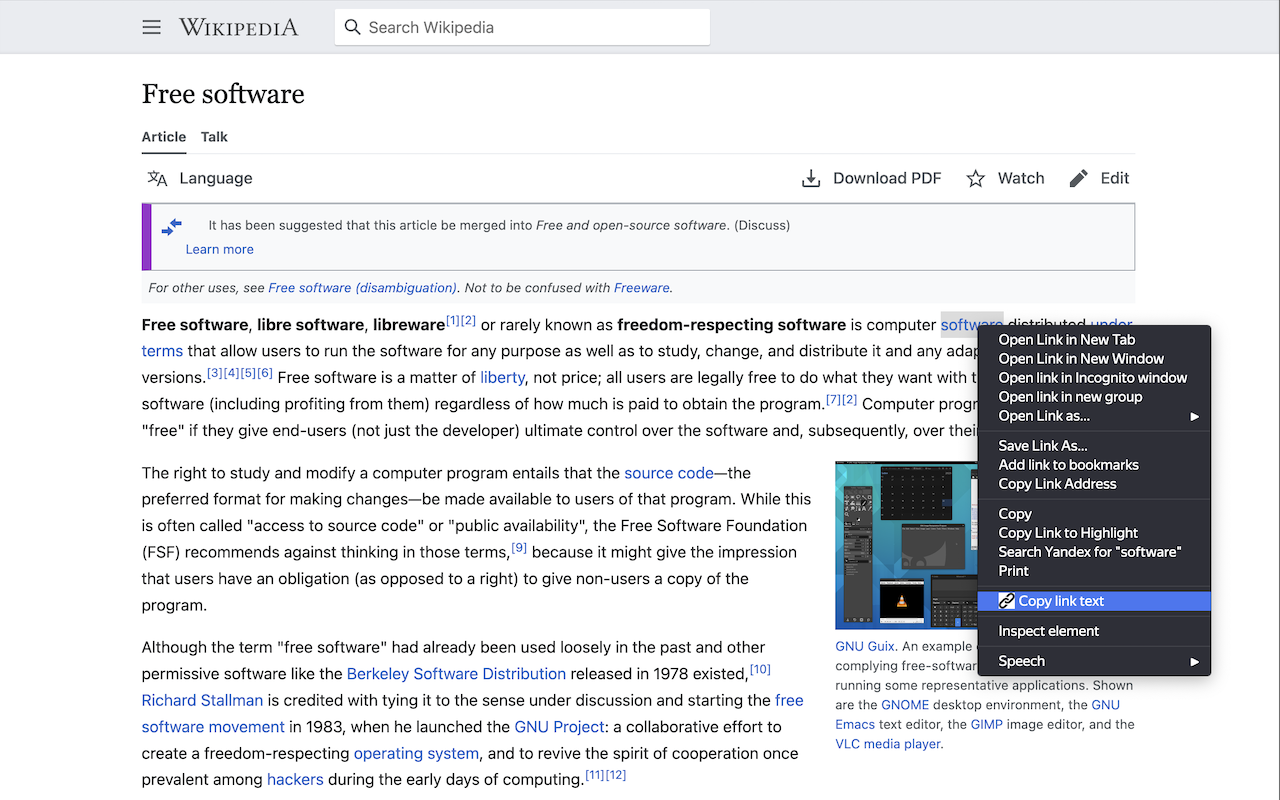Image resolution: width=1280 pixels, height=800 pixels.
Task: Follow the "Richard Stallman" link
Action: click(x=202, y=700)
